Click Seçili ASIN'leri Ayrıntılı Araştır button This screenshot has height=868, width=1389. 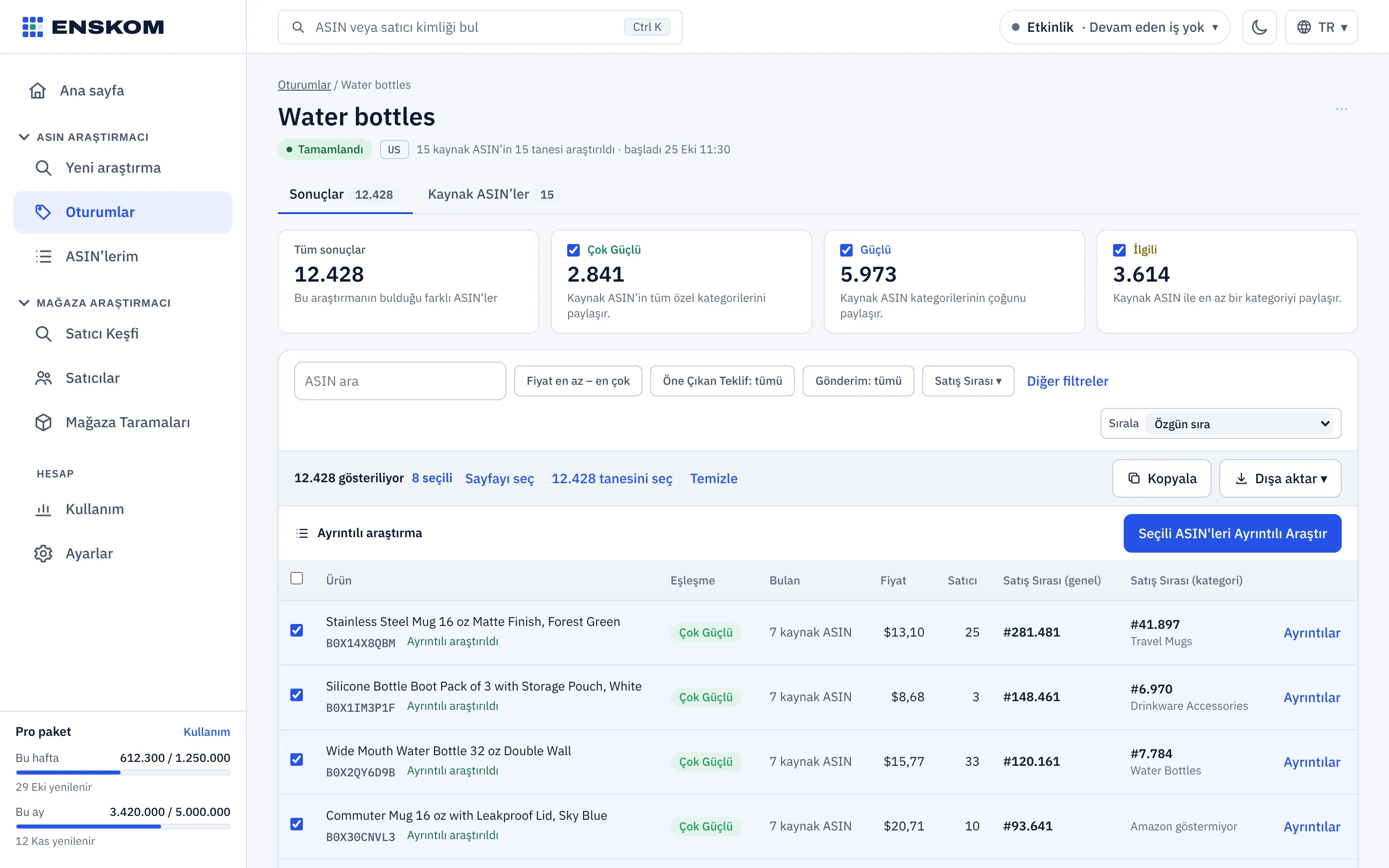[x=1232, y=533]
